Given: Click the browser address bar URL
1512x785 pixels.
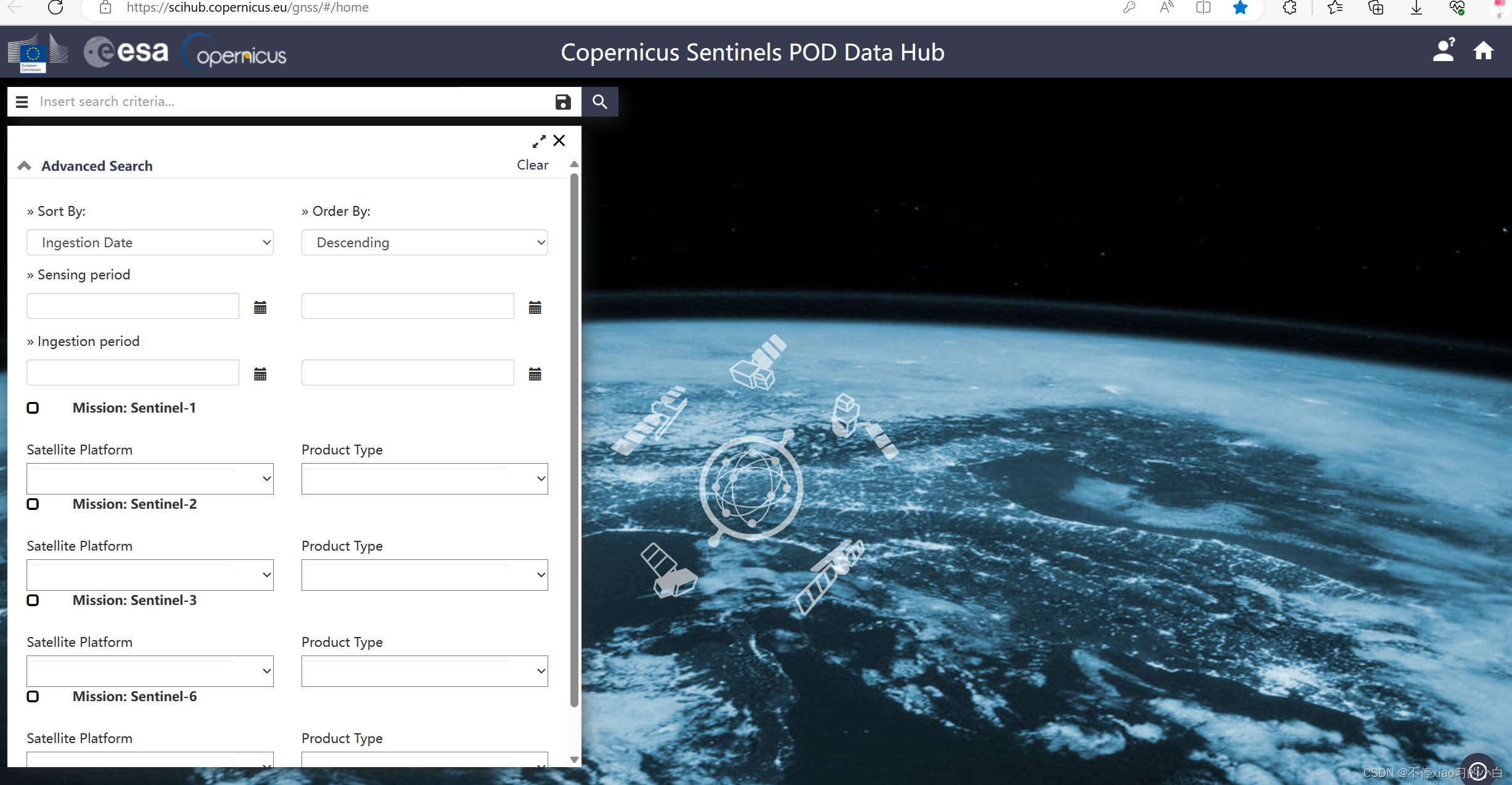Looking at the screenshot, I should [x=247, y=7].
